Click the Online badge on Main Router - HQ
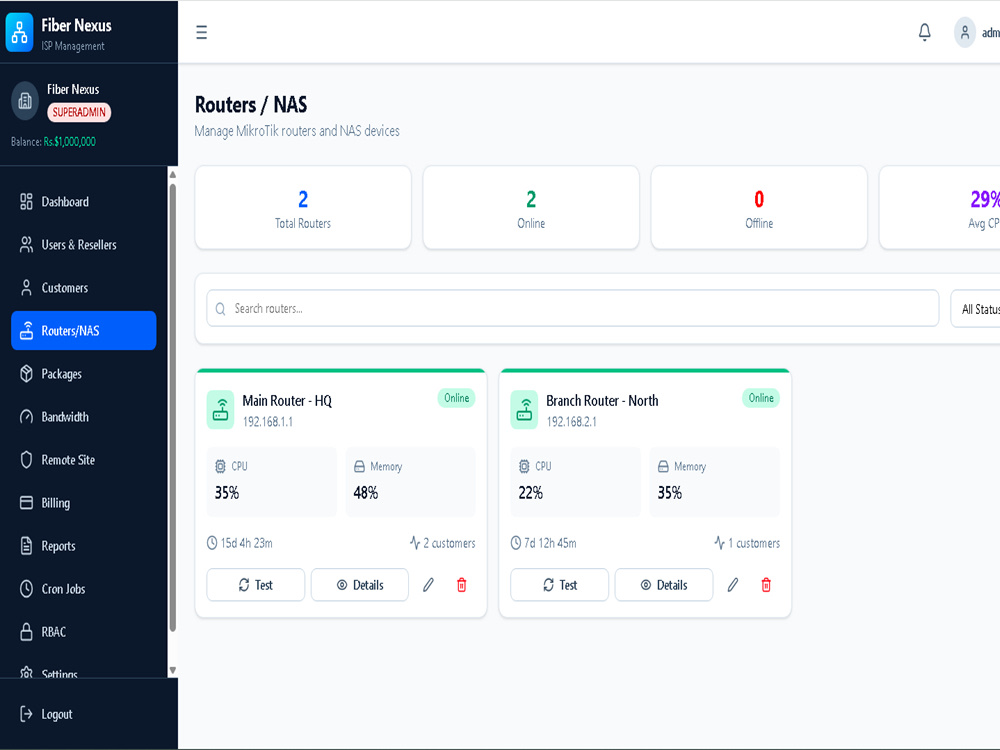The image size is (1000, 750). (x=457, y=398)
